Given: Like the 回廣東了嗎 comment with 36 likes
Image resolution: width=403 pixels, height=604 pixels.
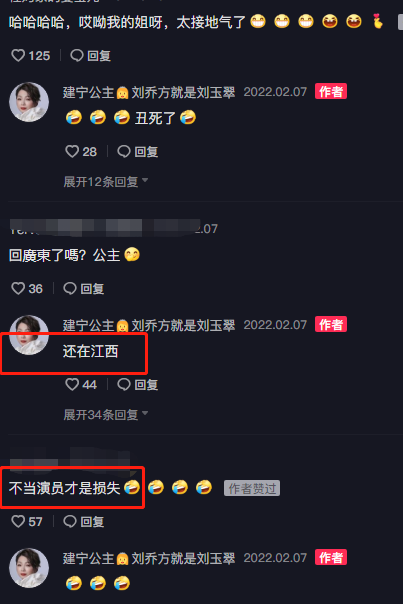Looking at the screenshot, I should tap(27, 289).
